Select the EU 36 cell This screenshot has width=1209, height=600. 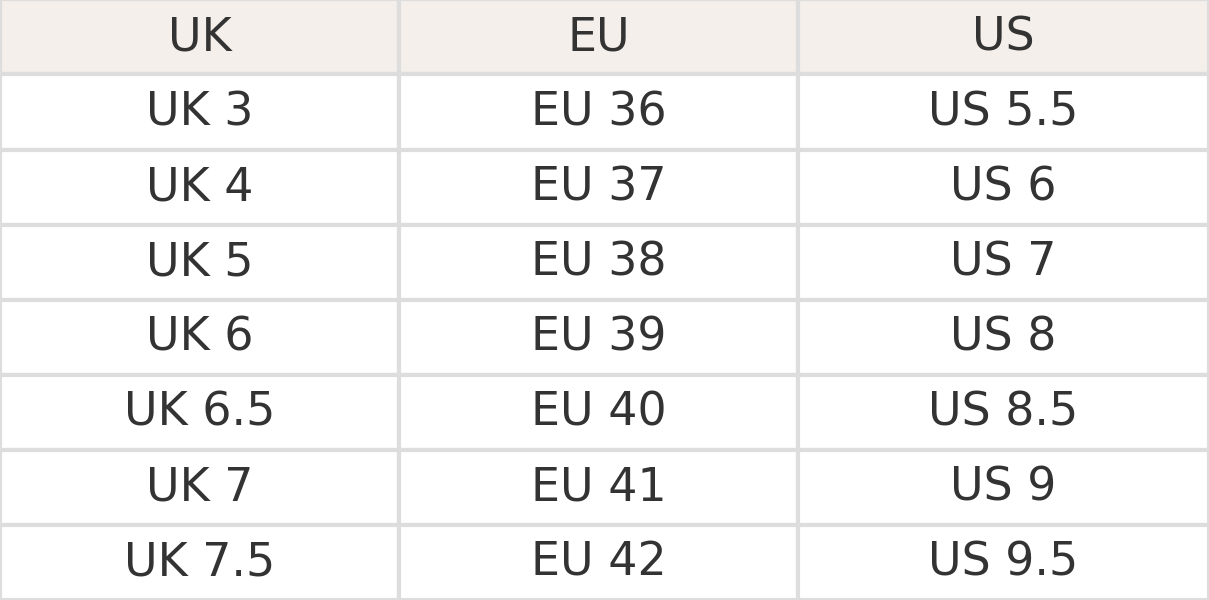598,110
